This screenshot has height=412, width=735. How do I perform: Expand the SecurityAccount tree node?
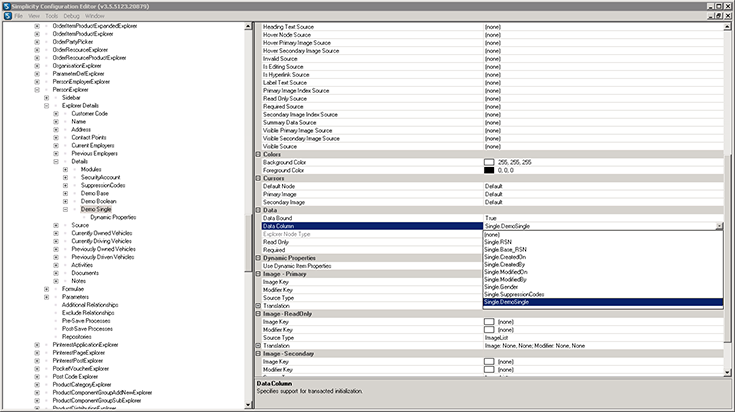coord(65,177)
